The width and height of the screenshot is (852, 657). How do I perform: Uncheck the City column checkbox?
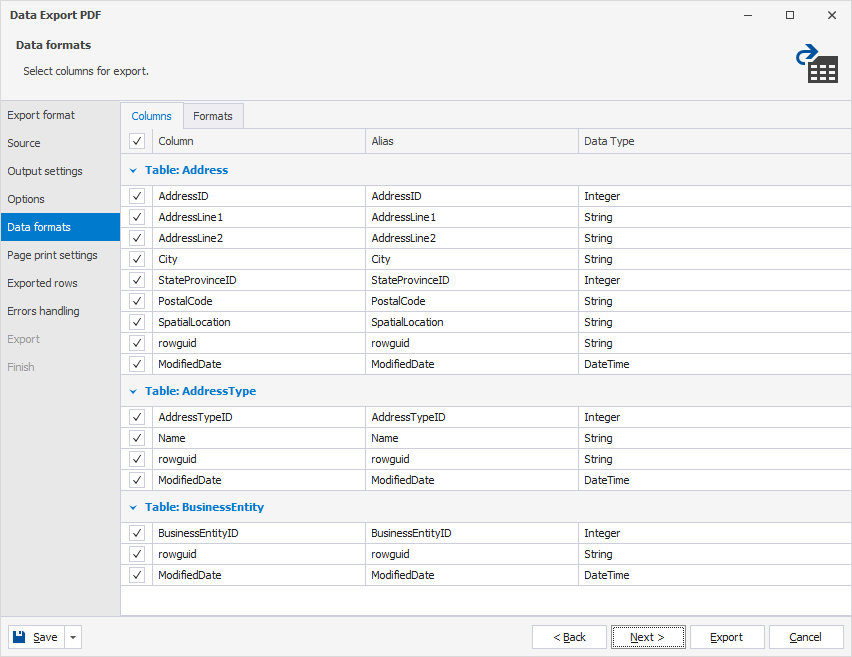[137, 259]
